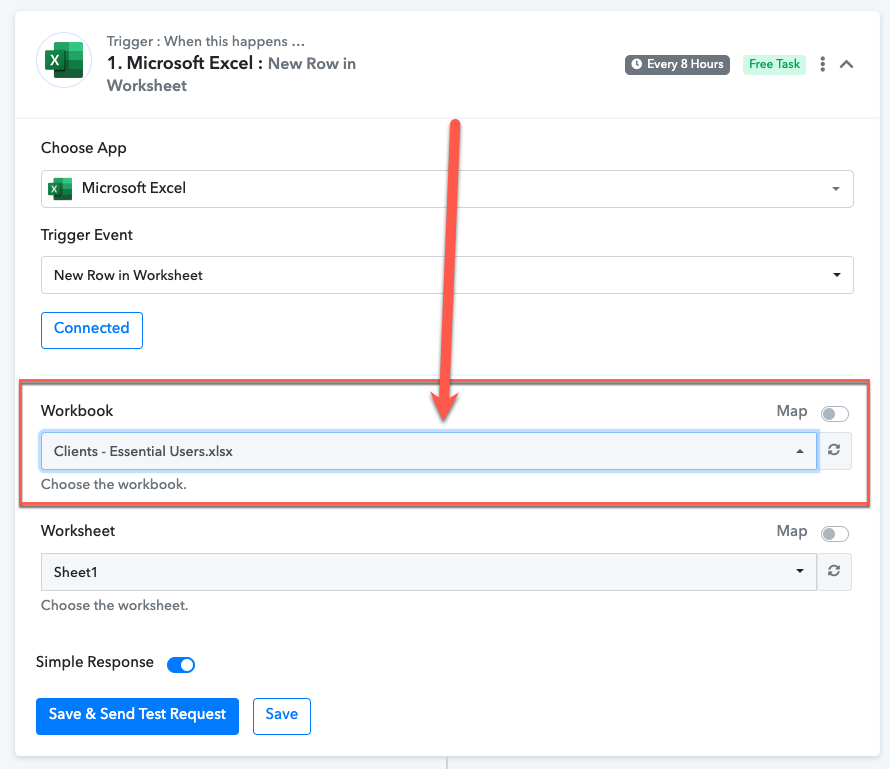890x769 pixels.
Task: Click the Every 8 Hours polling badge
Action: [677, 64]
